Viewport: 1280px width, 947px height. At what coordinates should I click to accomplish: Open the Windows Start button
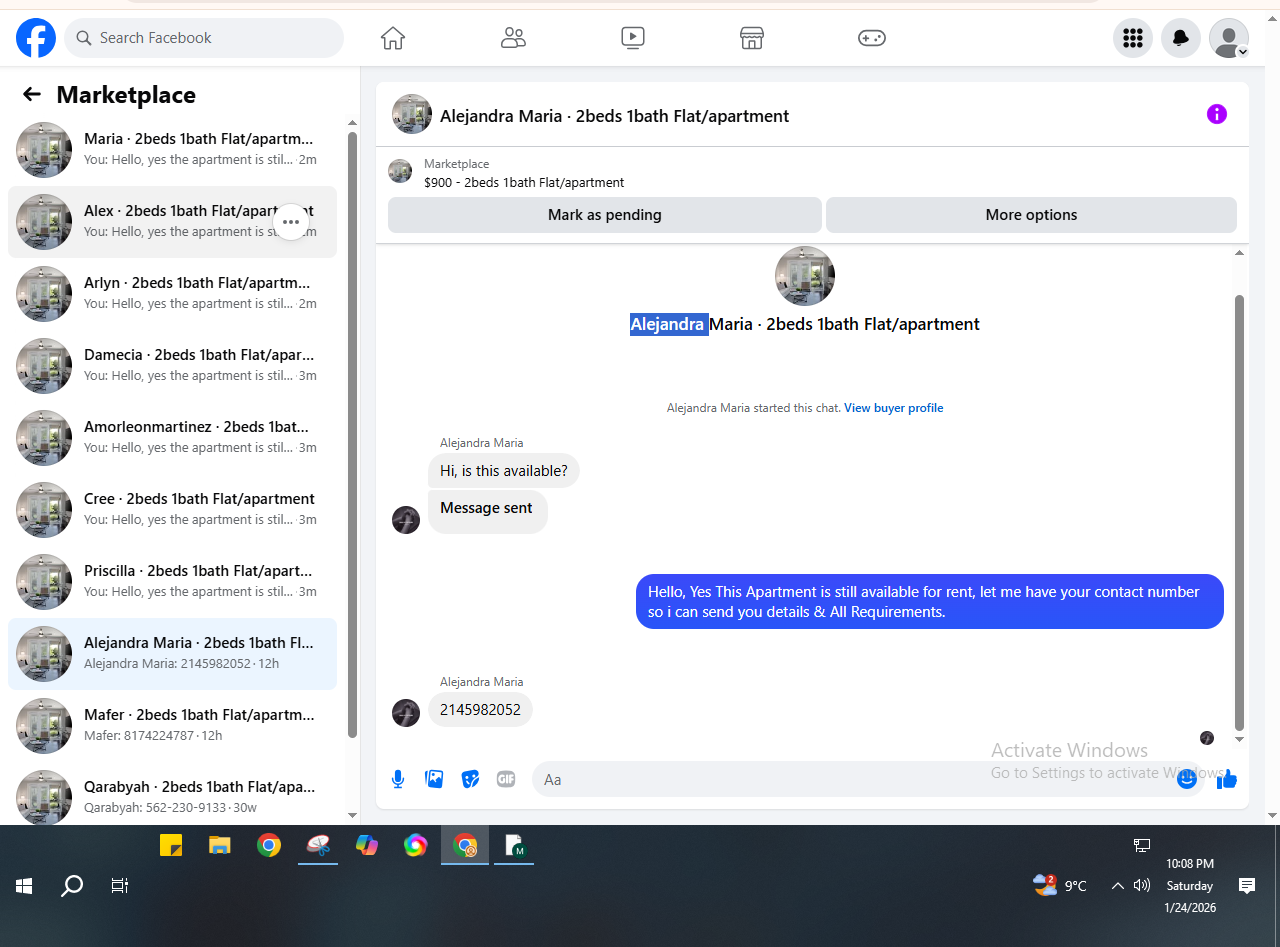[x=24, y=886]
